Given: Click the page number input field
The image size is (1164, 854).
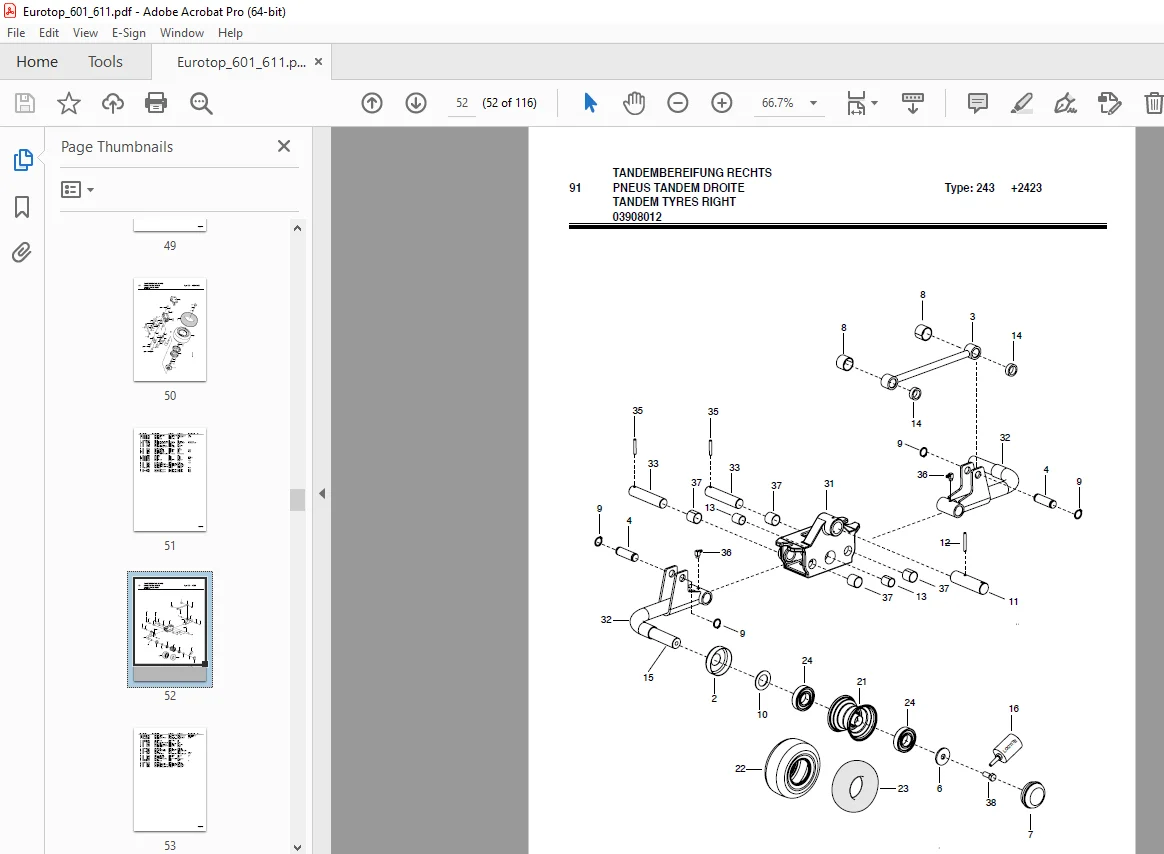Looking at the screenshot, I should (462, 102).
